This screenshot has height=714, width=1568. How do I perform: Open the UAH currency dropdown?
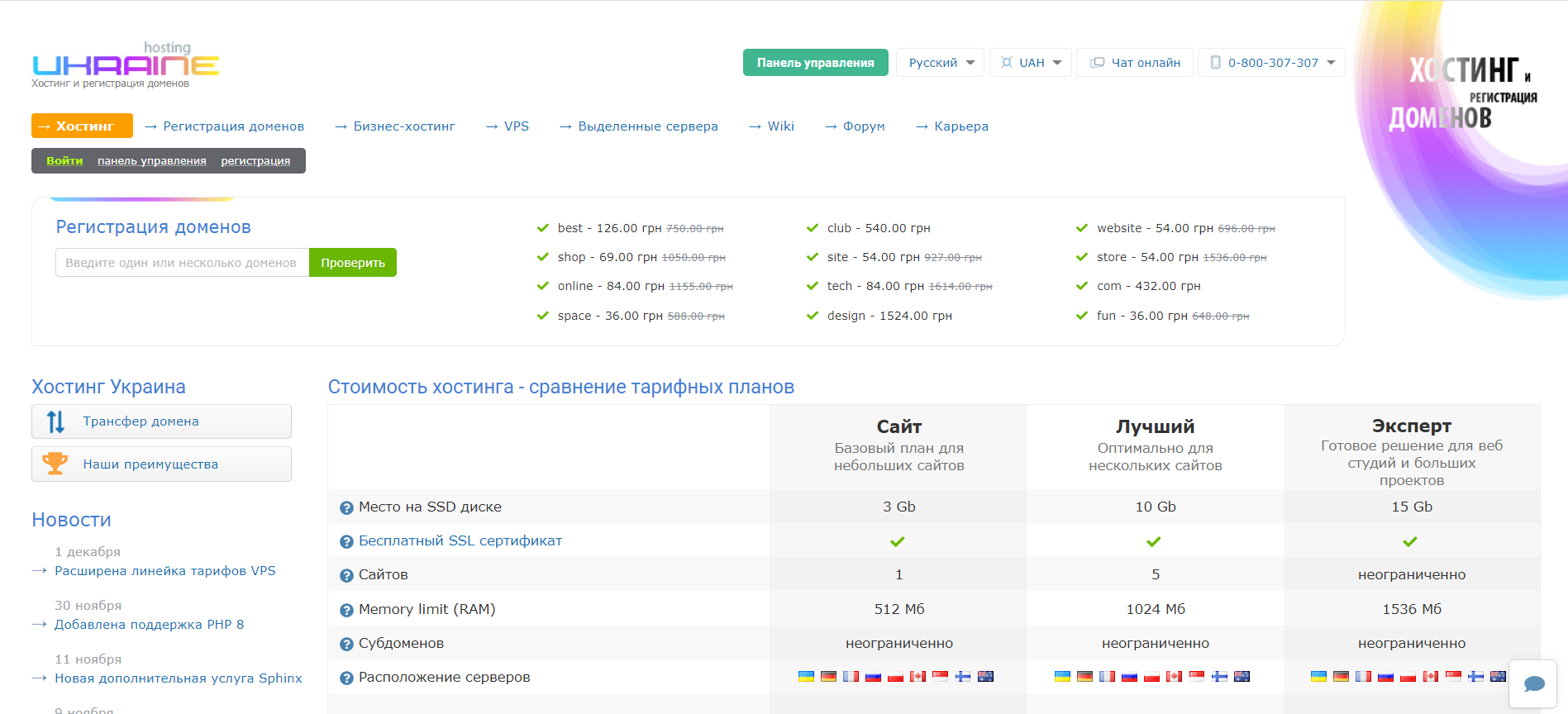pos(1031,63)
